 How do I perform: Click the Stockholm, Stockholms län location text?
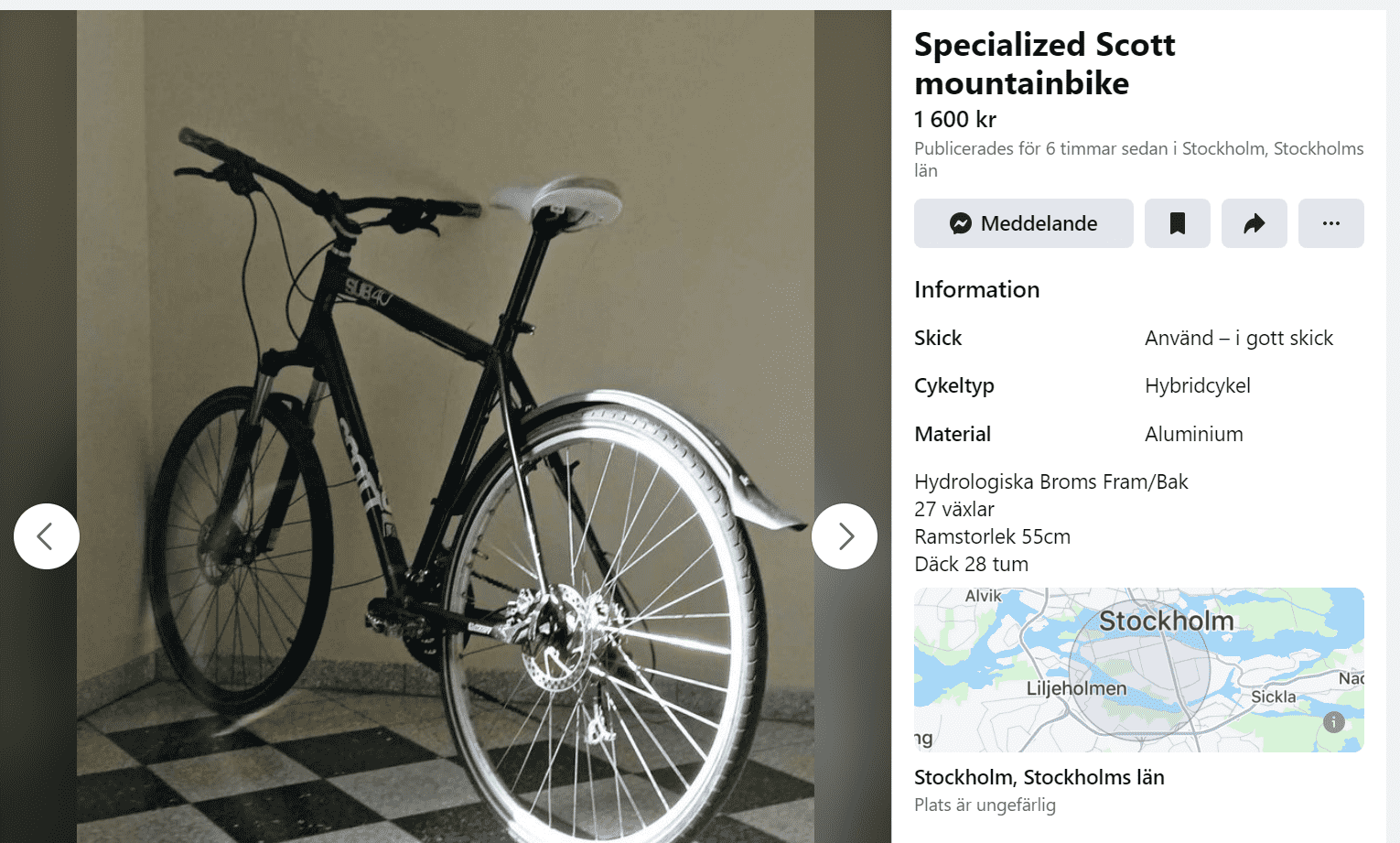pyautogui.click(x=1039, y=777)
